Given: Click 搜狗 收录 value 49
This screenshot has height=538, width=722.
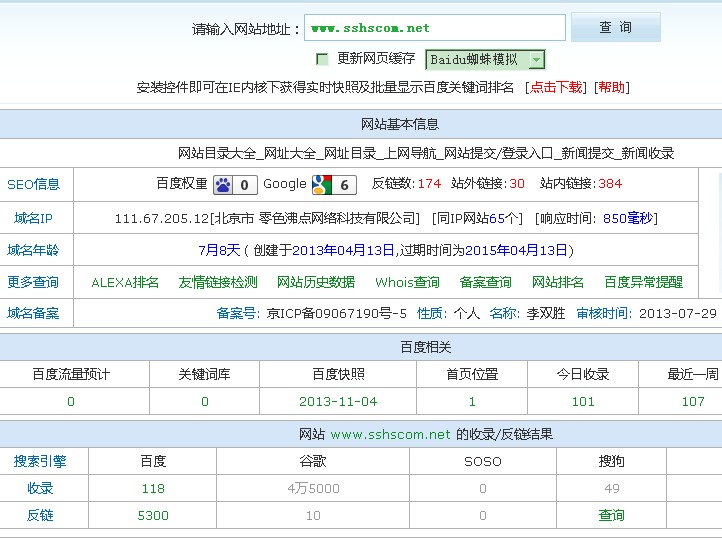Looking at the screenshot, I should pyautogui.click(x=612, y=488).
